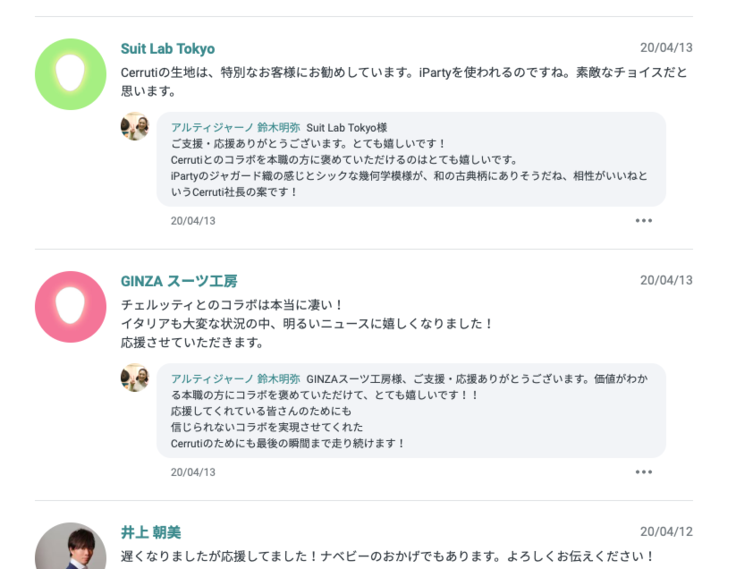Image resolution: width=736 pixels, height=569 pixels.
Task: Click the timestamp under the reply to GINZA スーツ工房
Action: pos(192,472)
